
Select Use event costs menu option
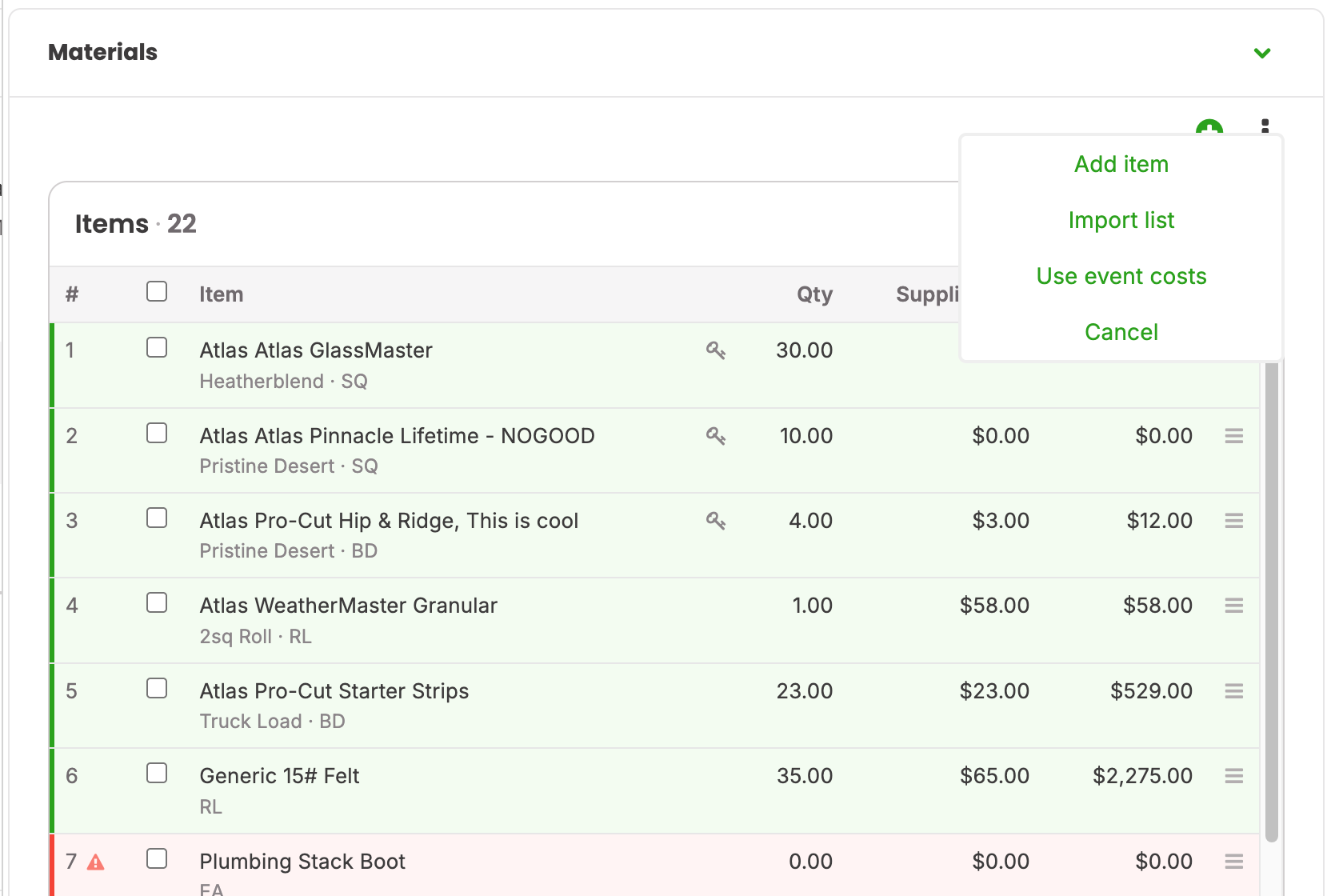1121,276
